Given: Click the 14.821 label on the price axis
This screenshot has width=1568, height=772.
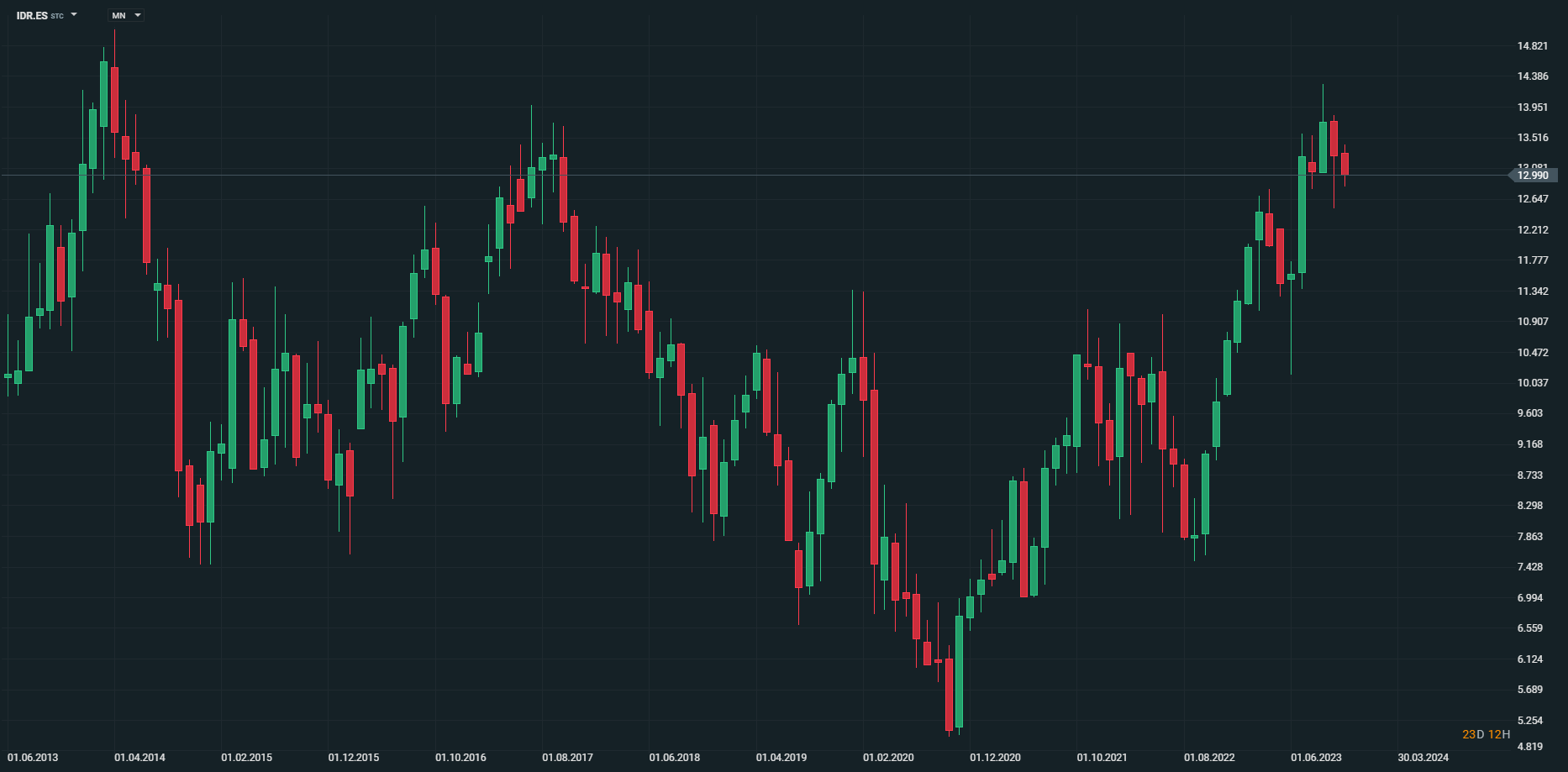Looking at the screenshot, I should click(x=1532, y=46).
